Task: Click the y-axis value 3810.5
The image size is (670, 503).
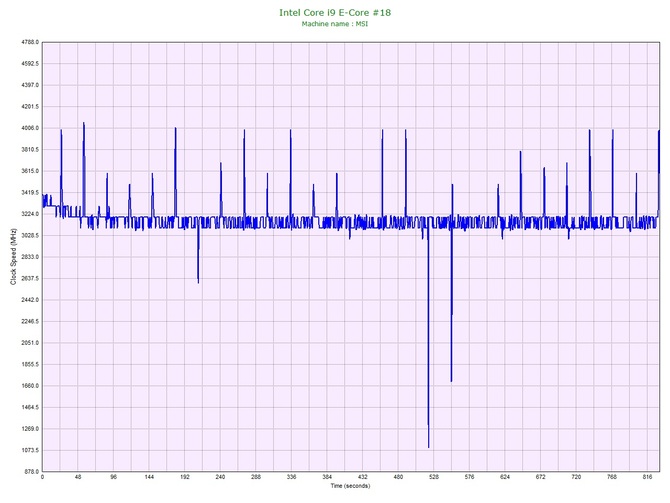Action: coord(30,150)
